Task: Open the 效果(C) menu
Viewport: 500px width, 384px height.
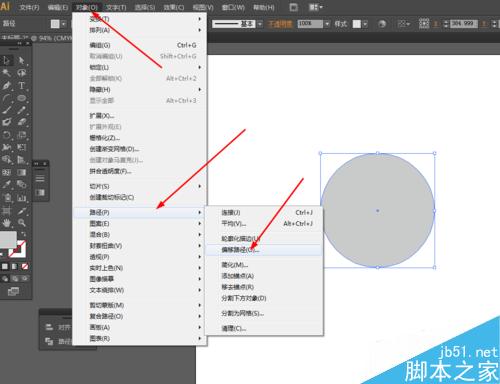Action: point(174,7)
